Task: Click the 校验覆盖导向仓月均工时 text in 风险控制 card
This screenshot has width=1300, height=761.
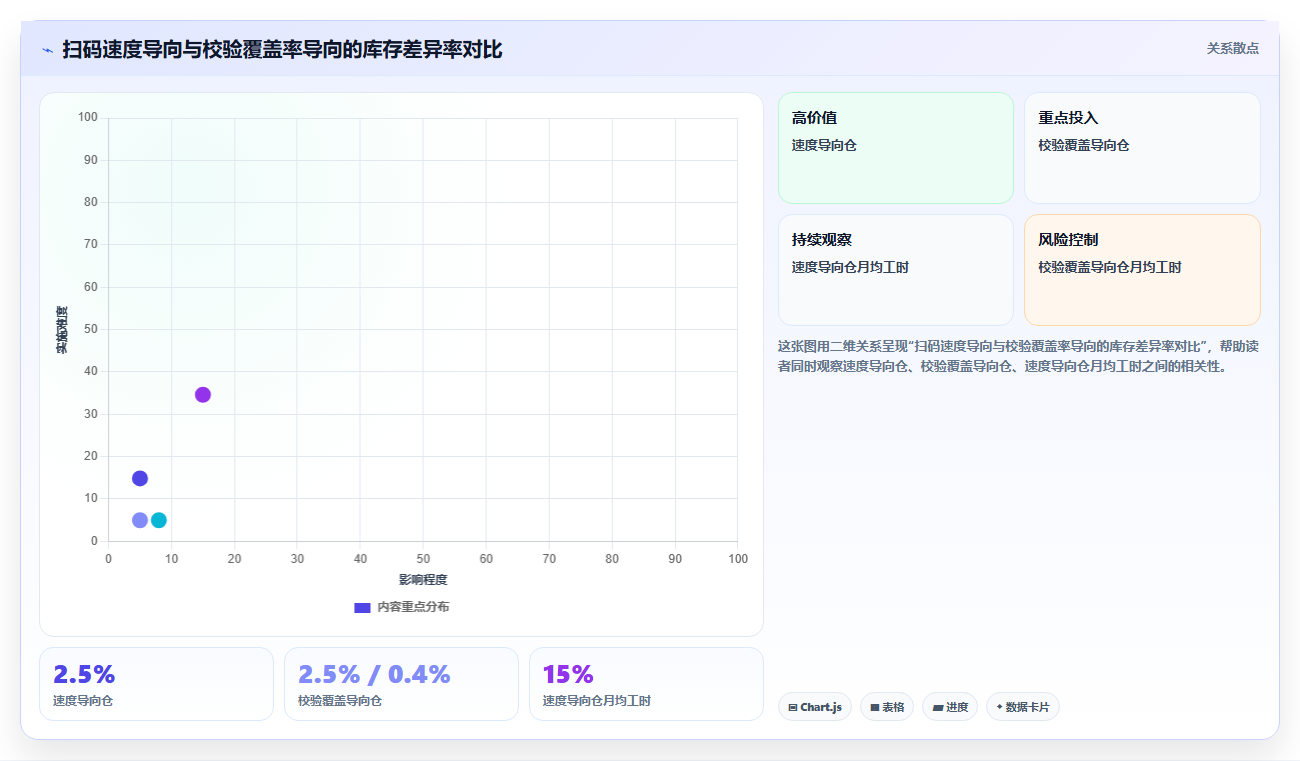Action: coord(1110,268)
